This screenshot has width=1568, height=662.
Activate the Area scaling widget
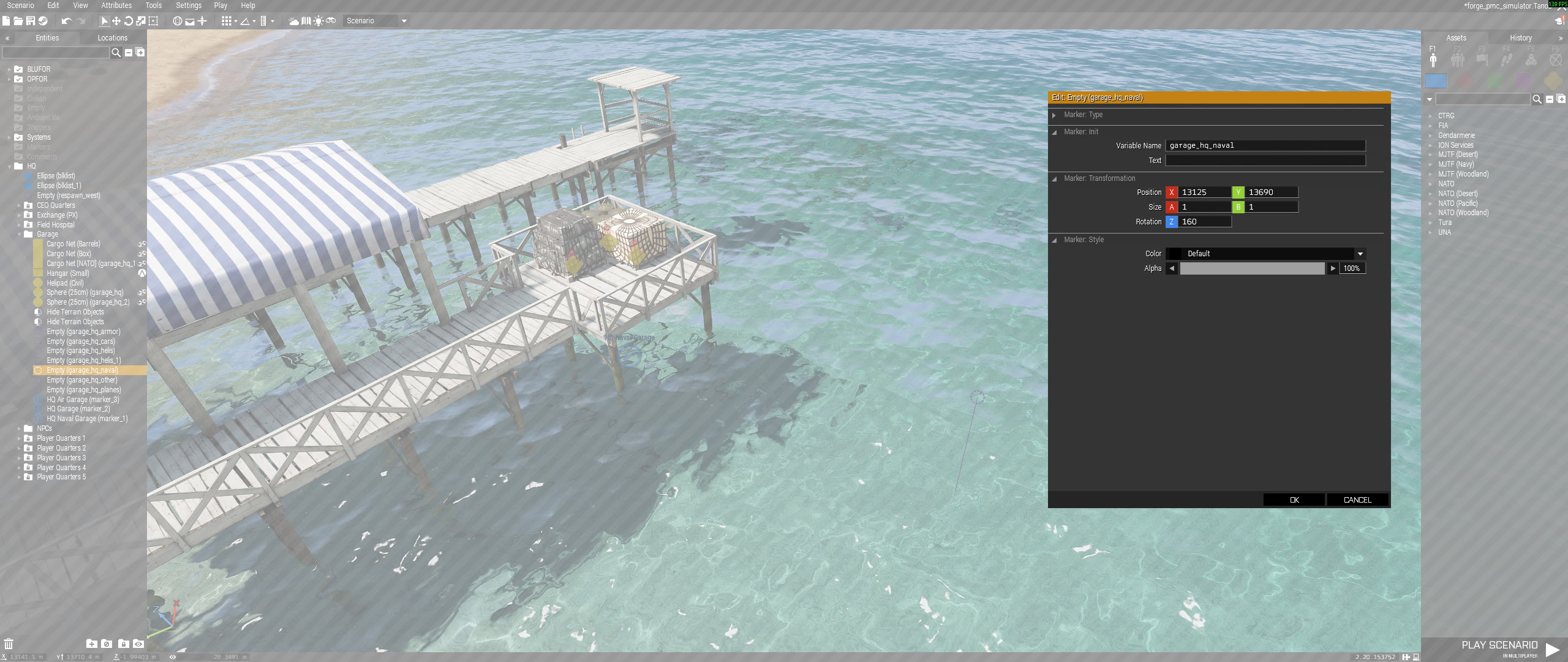(x=153, y=21)
